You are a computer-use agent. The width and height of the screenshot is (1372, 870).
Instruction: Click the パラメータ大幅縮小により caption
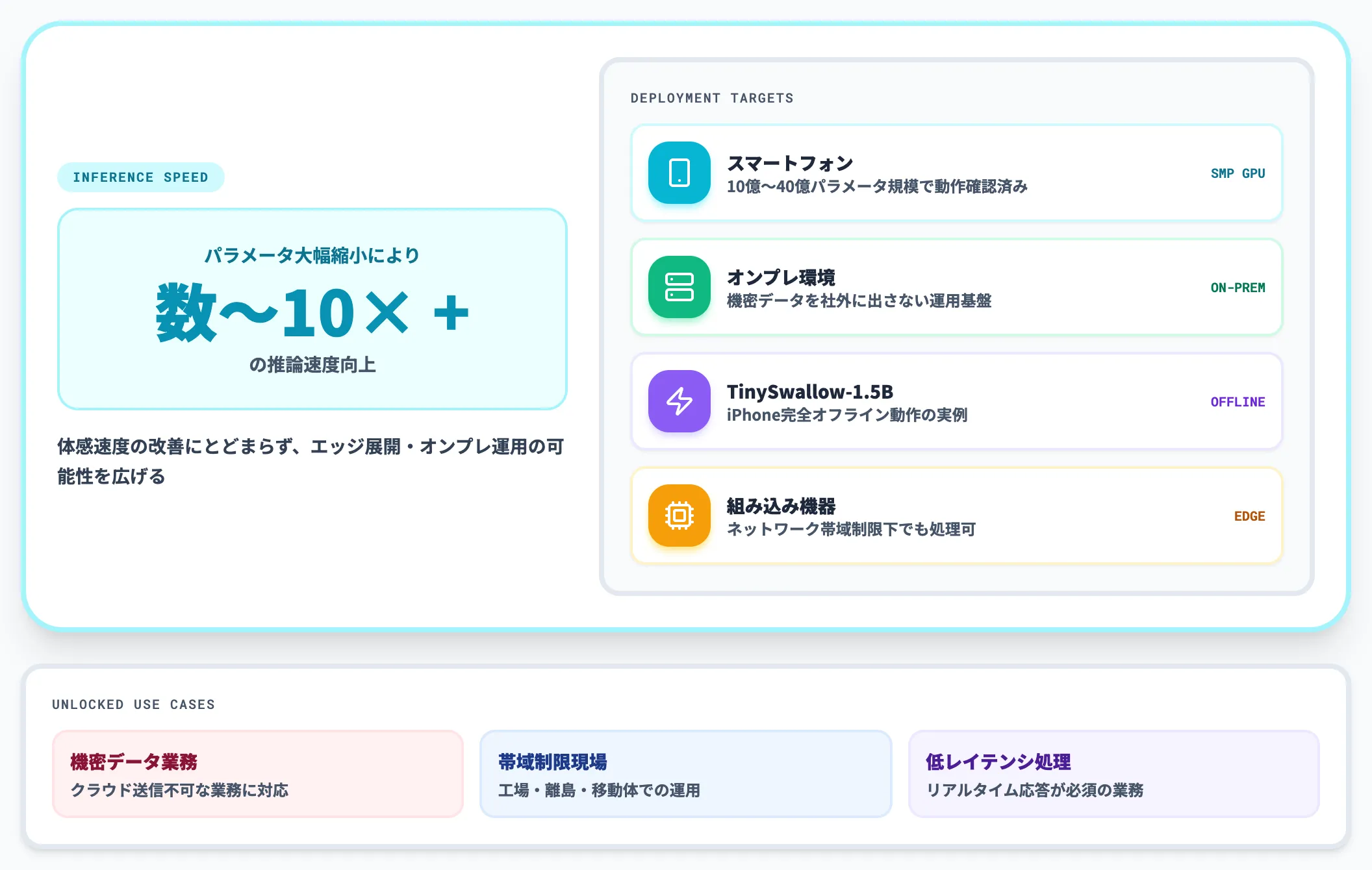tap(312, 256)
